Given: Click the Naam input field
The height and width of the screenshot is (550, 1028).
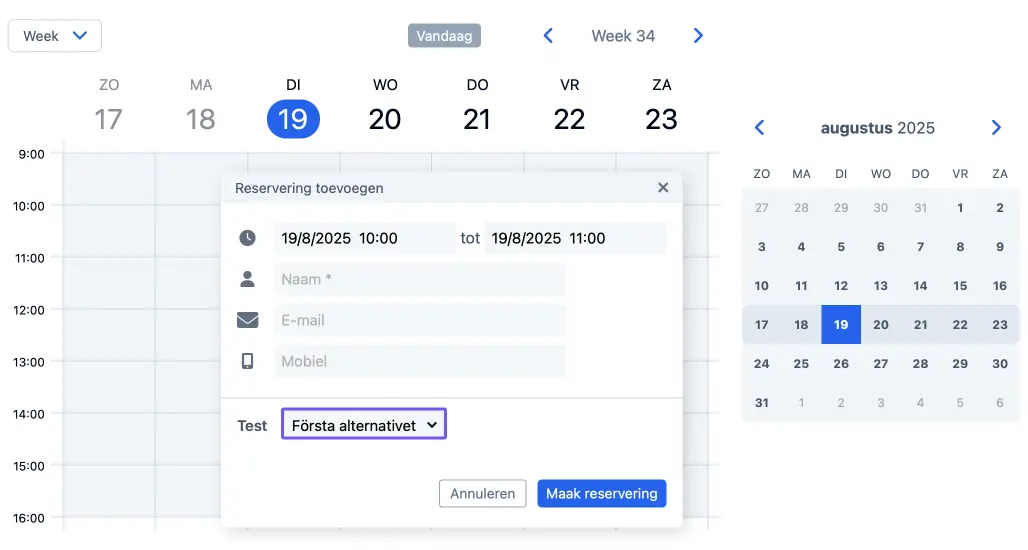Looking at the screenshot, I should (x=420, y=279).
